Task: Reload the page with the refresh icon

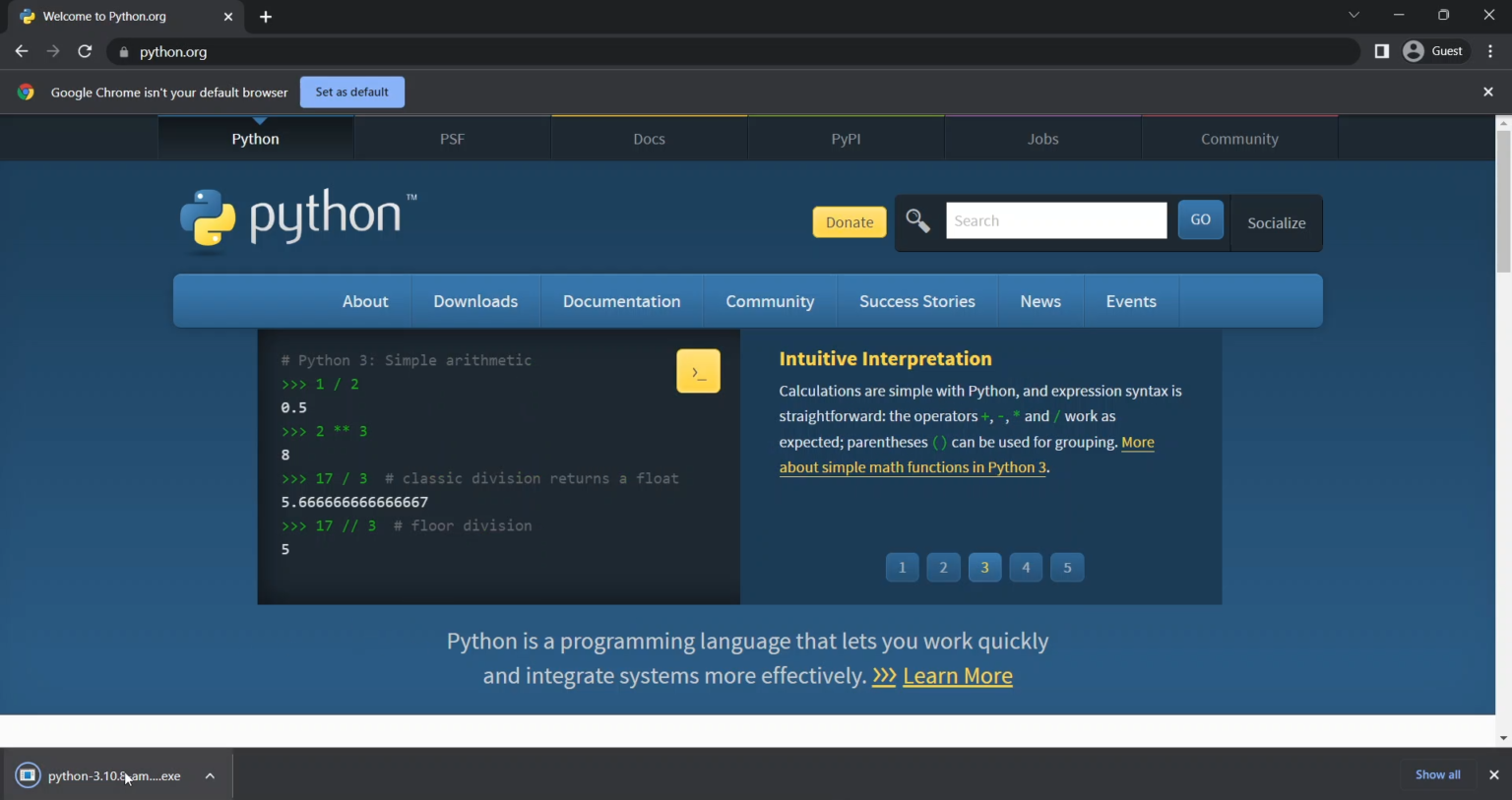Action: (x=85, y=51)
